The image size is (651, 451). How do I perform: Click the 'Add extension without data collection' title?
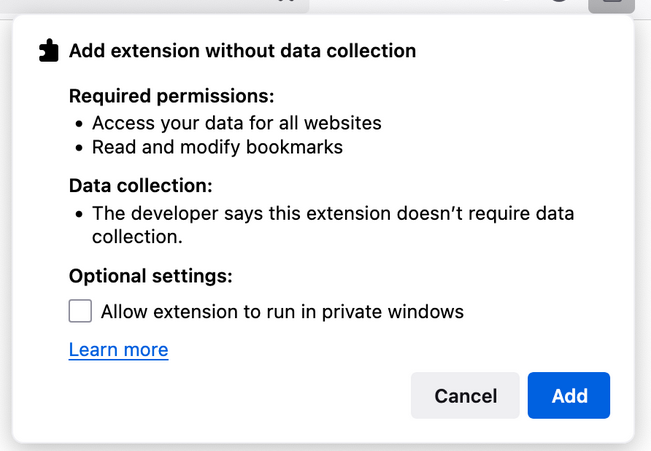[x=242, y=50]
